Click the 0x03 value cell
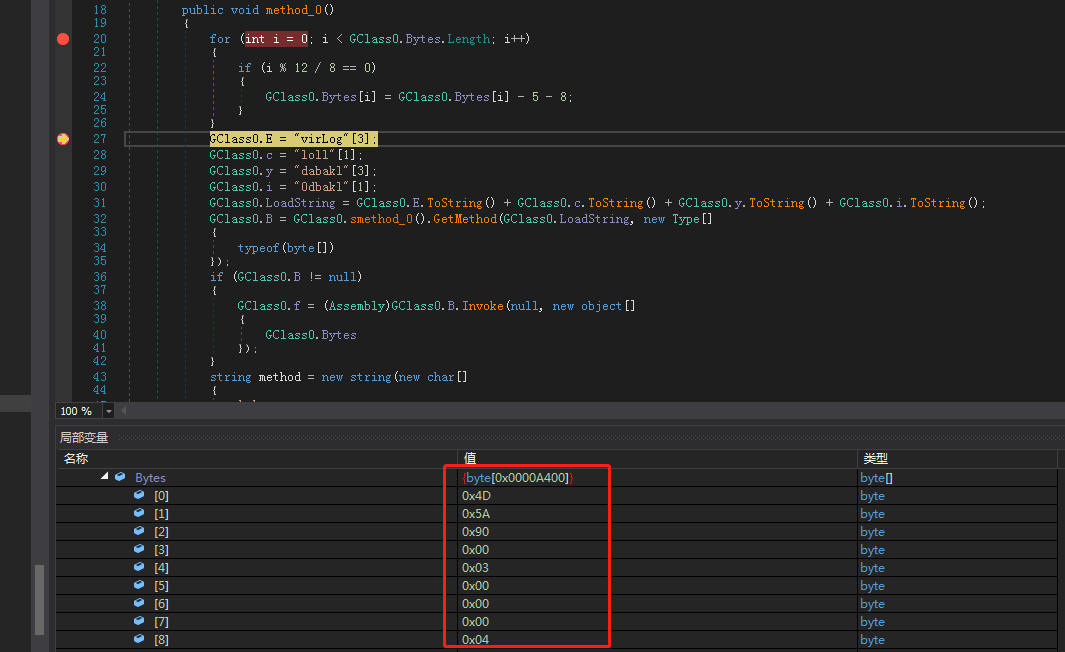This screenshot has width=1065, height=652. pos(657,568)
